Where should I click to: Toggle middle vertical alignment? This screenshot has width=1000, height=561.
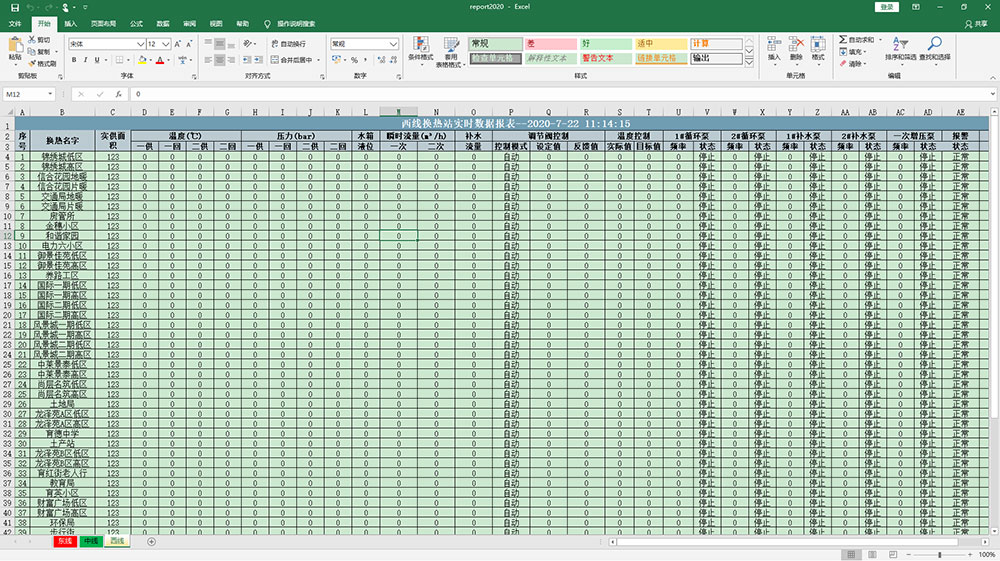[219, 44]
